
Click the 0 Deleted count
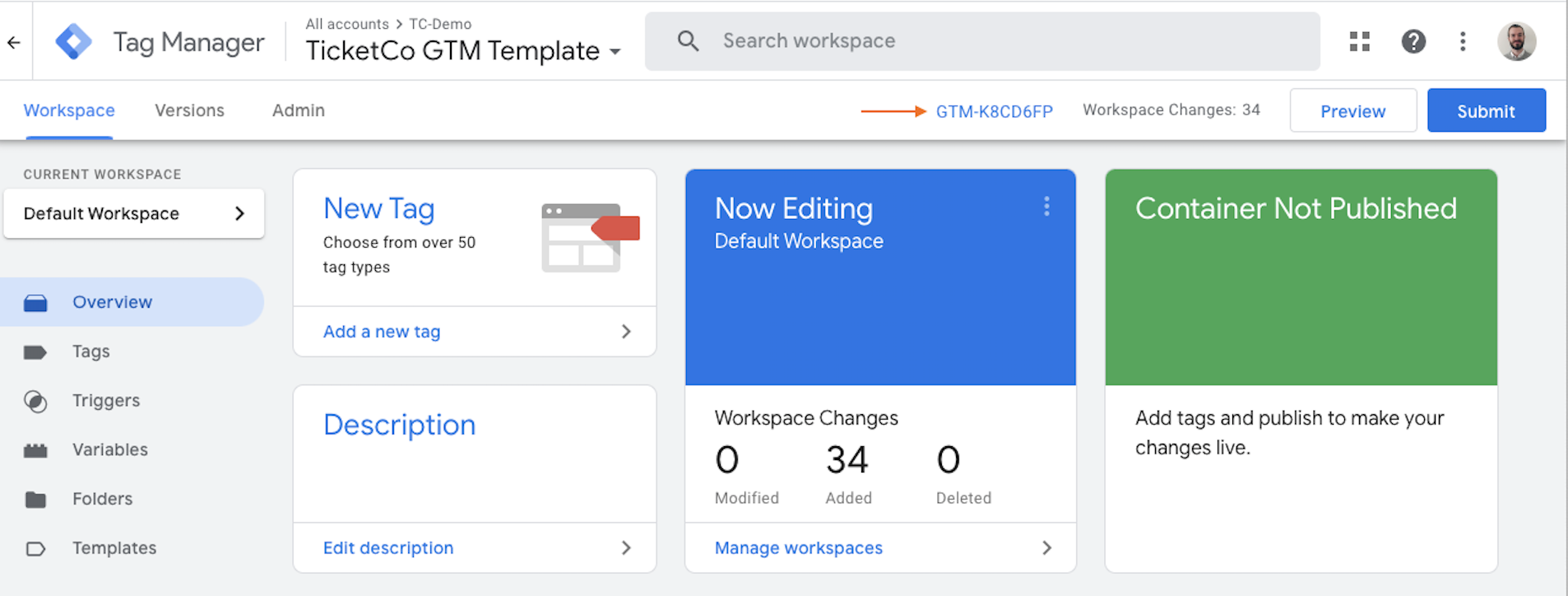pos(949,459)
